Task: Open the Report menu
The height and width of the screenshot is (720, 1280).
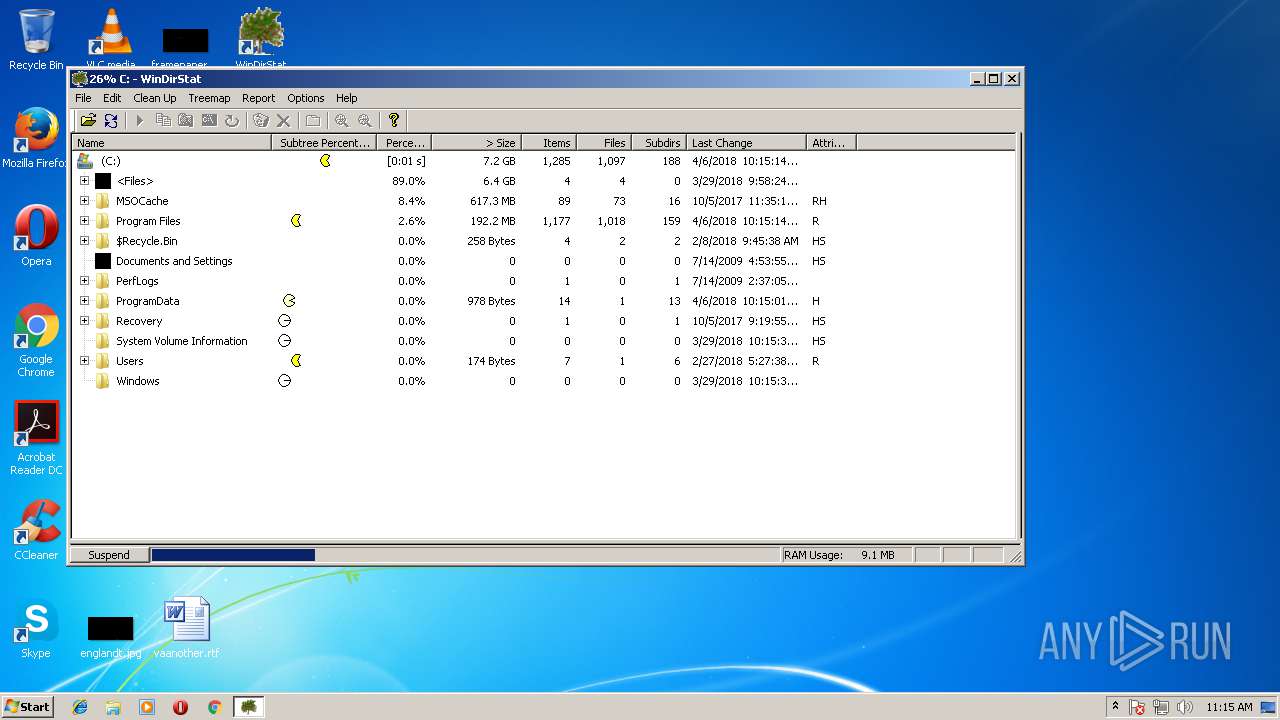Action: (x=258, y=98)
